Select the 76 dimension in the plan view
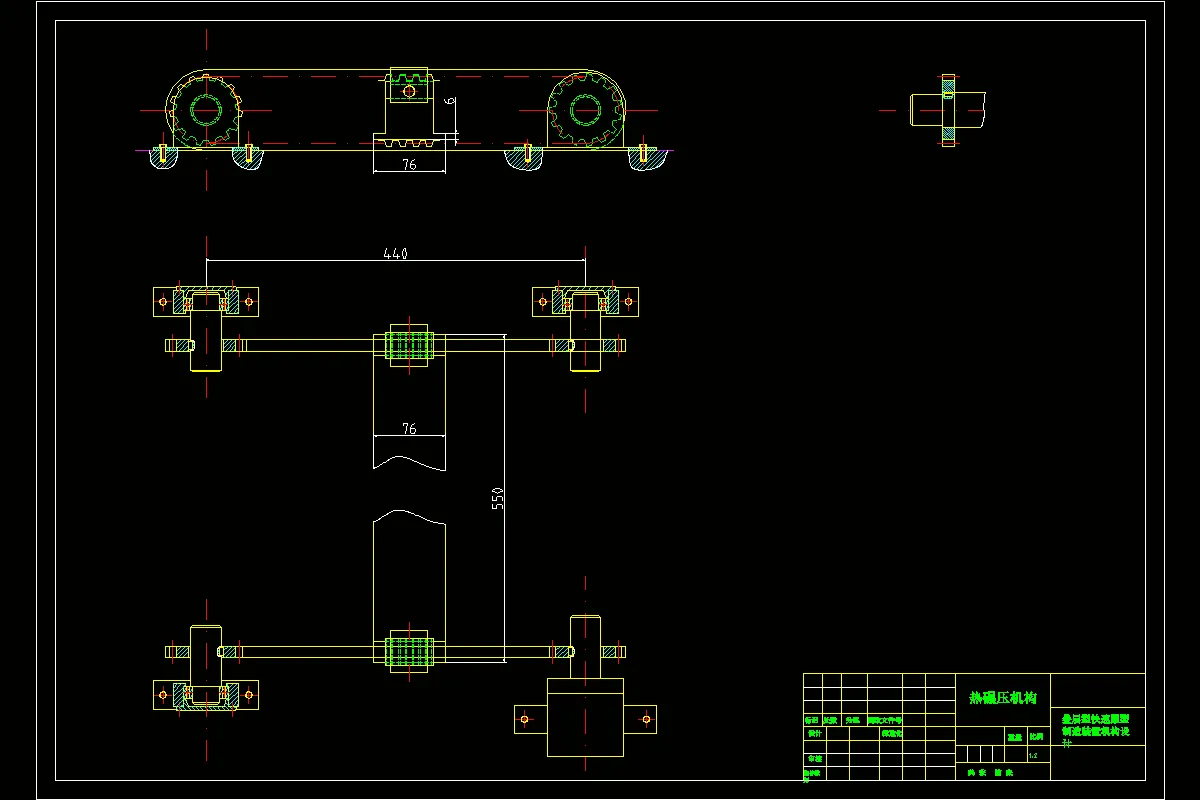The image size is (1200, 800). click(x=409, y=429)
